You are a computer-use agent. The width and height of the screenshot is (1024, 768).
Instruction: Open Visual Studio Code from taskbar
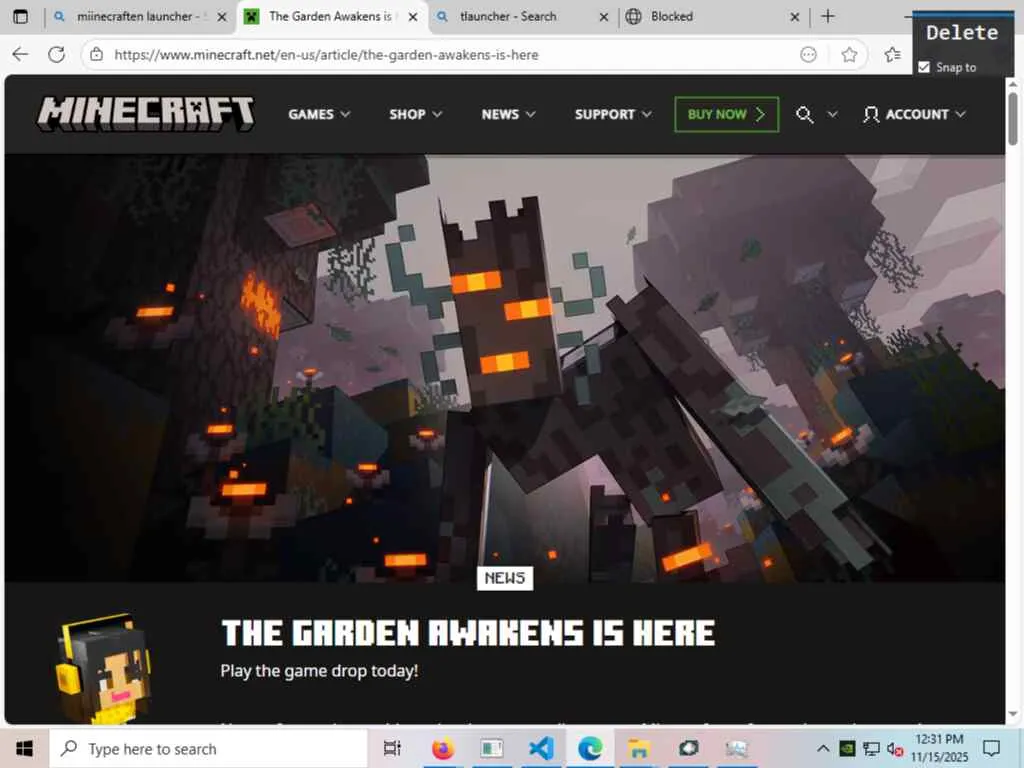pyautogui.click(x=541, y=748)
